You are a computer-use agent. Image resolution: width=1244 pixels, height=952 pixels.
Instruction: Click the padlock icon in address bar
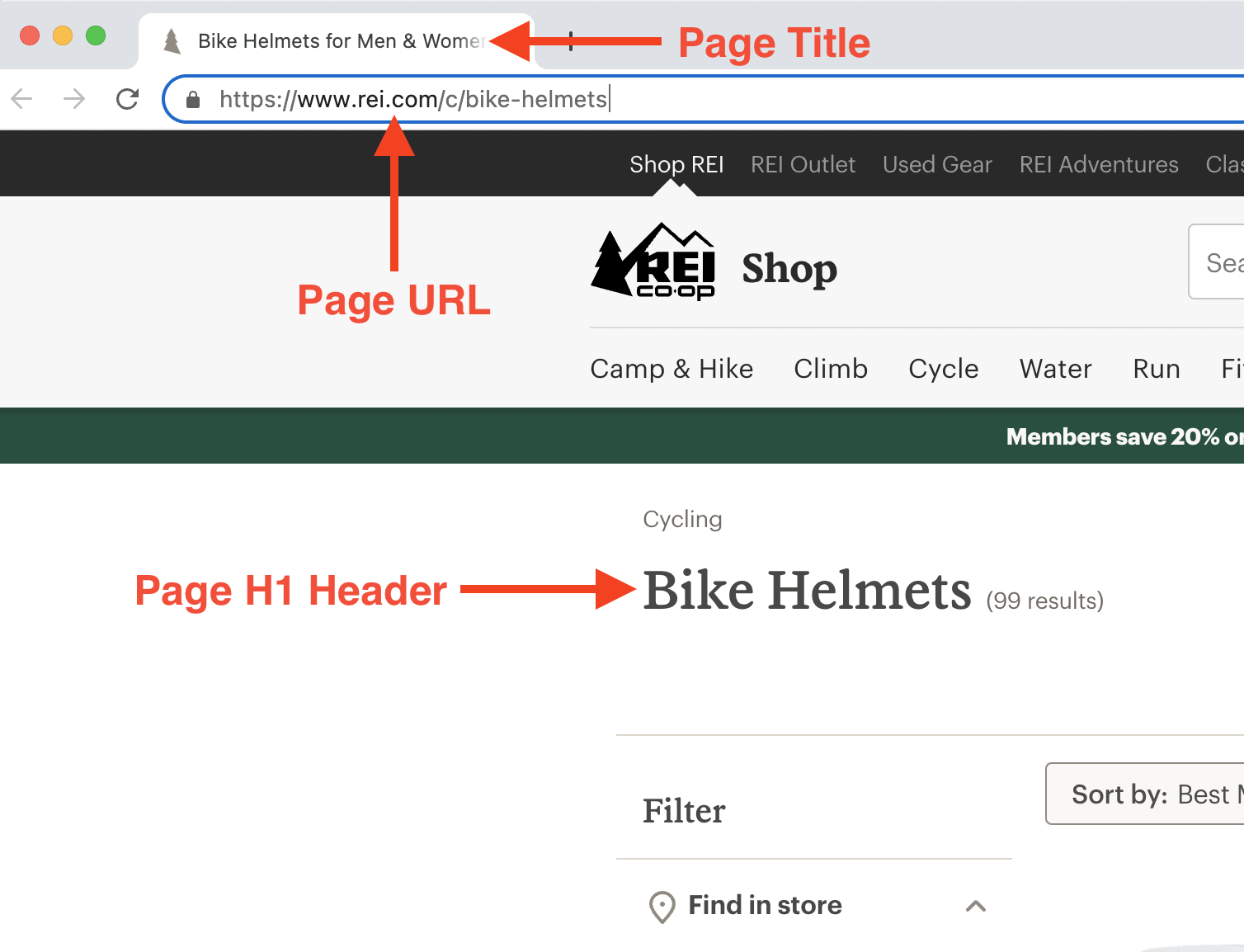point(193,100)
